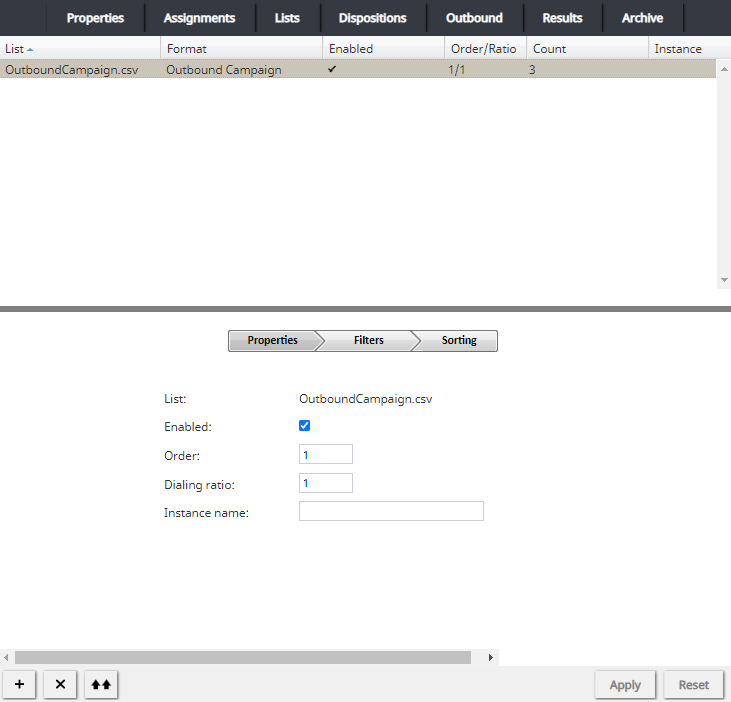Click the Instance name text field

coord(391,512)
